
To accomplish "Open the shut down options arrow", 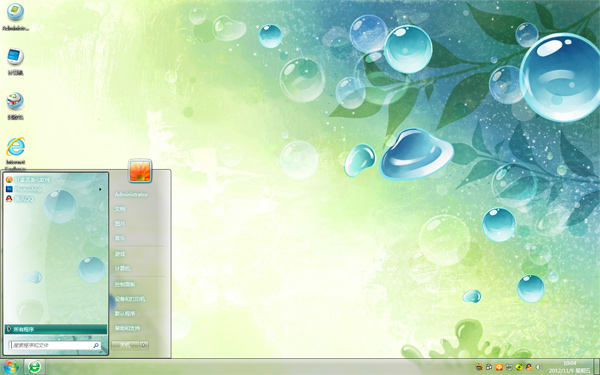I will 144,345.
